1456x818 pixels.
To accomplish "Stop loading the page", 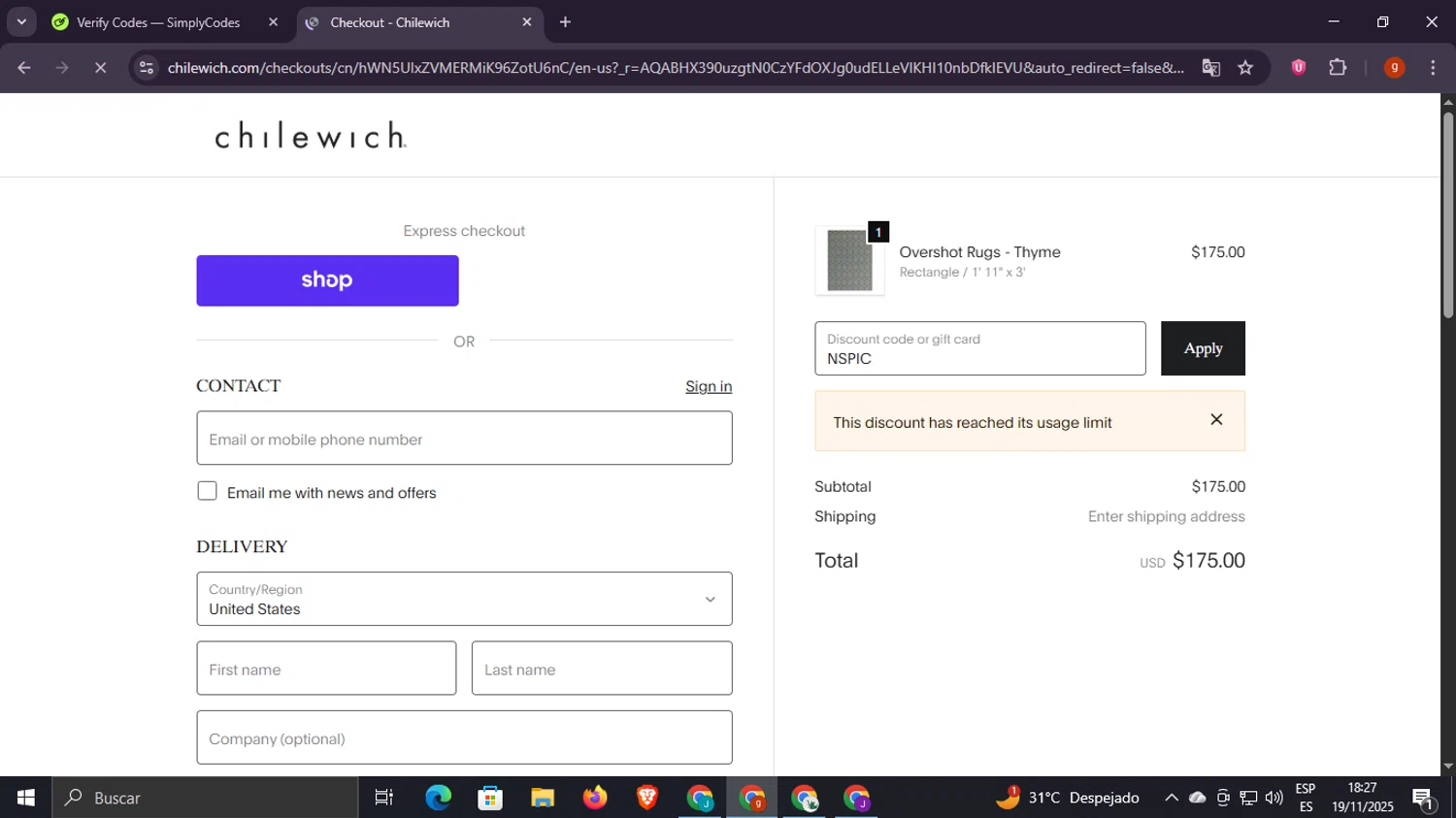I will pyautogui.click(x=100, y=68).
